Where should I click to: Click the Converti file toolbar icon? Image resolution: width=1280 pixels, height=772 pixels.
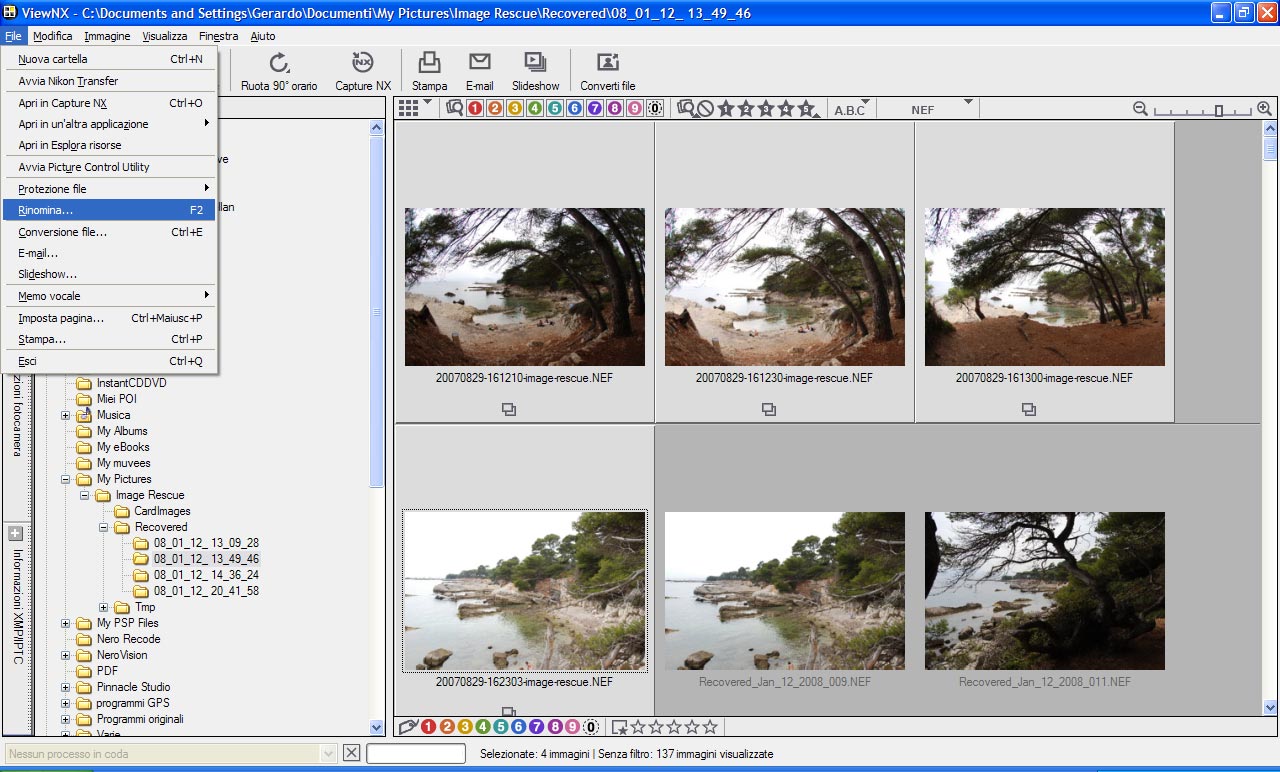[608, 63]
